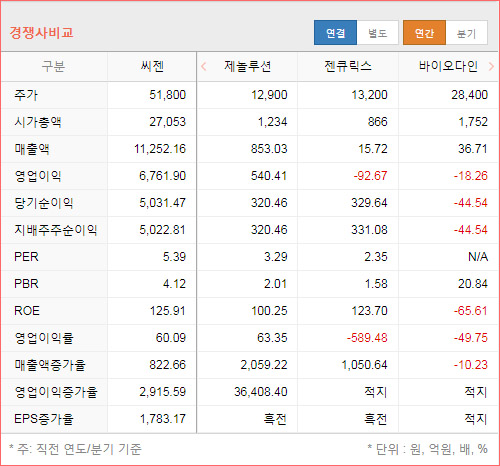Click 바이오다인 ROE value -65.61
Screen dimensions: 500x466
pyautogui.click(x=471, y=311)
